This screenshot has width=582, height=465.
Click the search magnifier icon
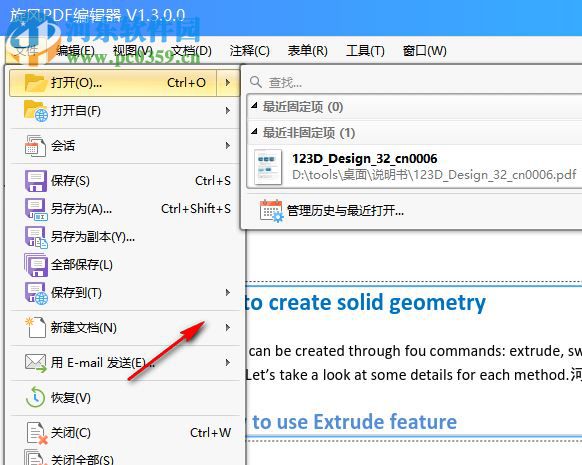point(256,82)
